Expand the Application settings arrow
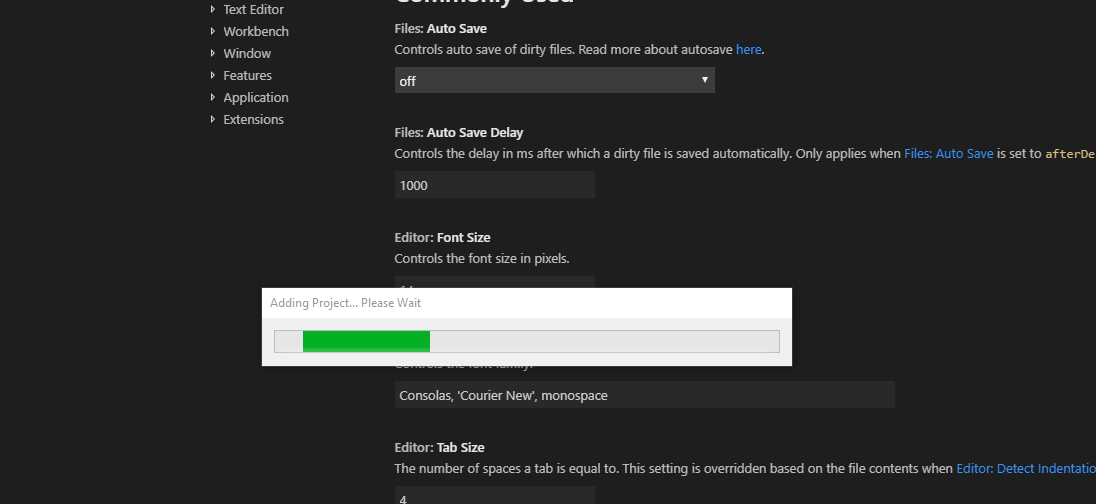Viewport: 1096px width, 504px height. (213, 97)
